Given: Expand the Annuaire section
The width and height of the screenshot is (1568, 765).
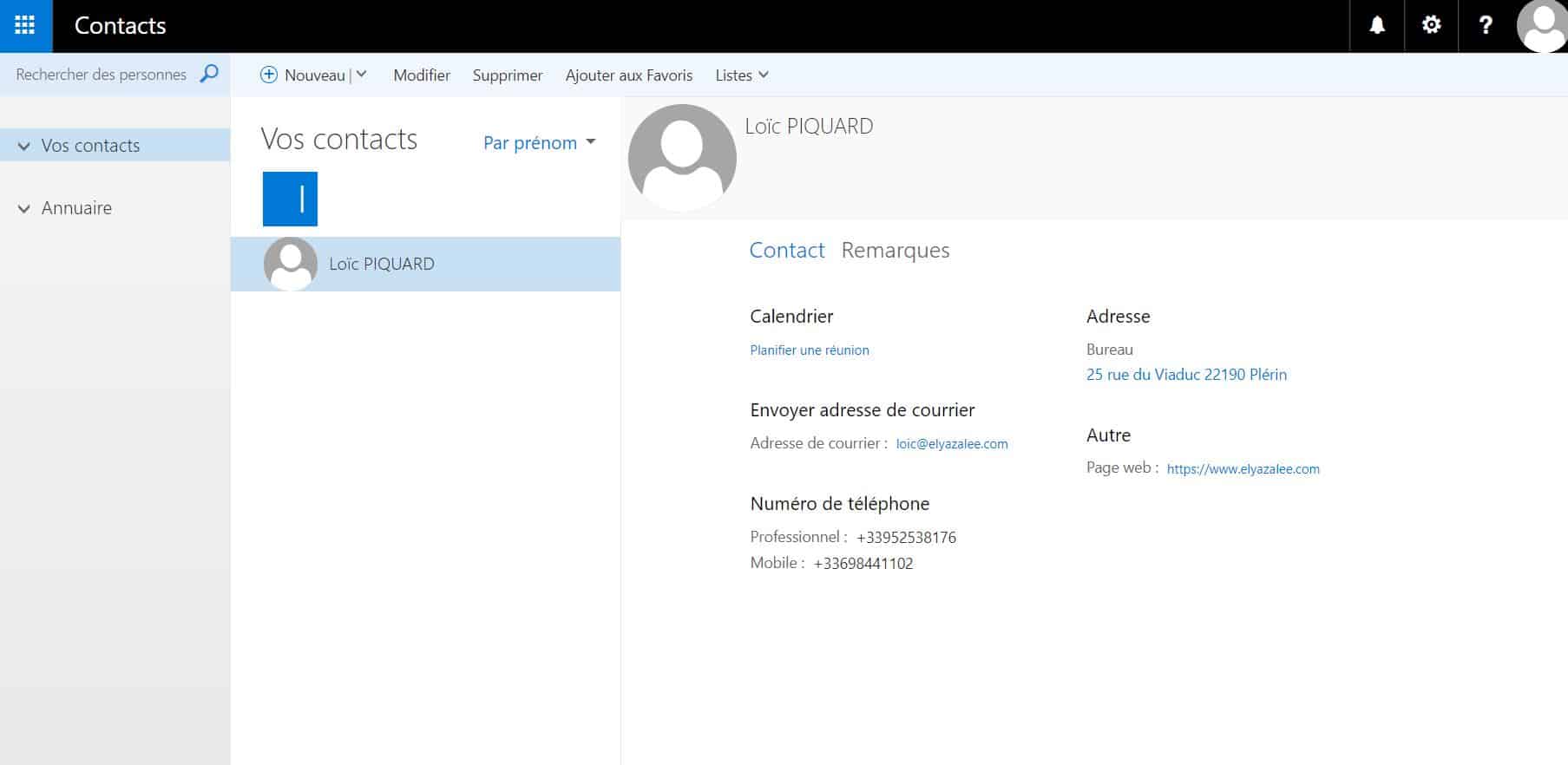Looking at the screenshot, I should point(24,208).
